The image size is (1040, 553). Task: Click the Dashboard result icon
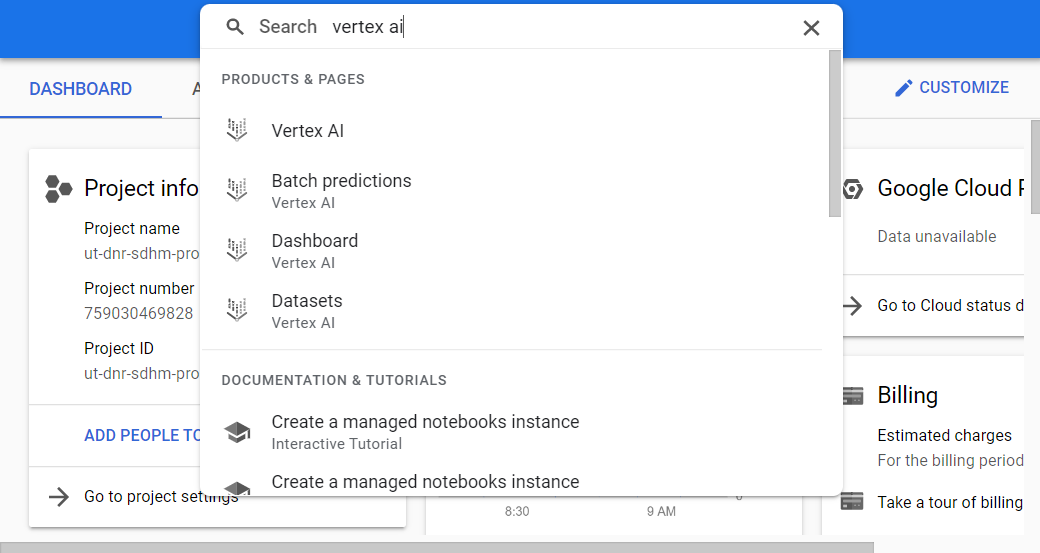tap(236, 250)
